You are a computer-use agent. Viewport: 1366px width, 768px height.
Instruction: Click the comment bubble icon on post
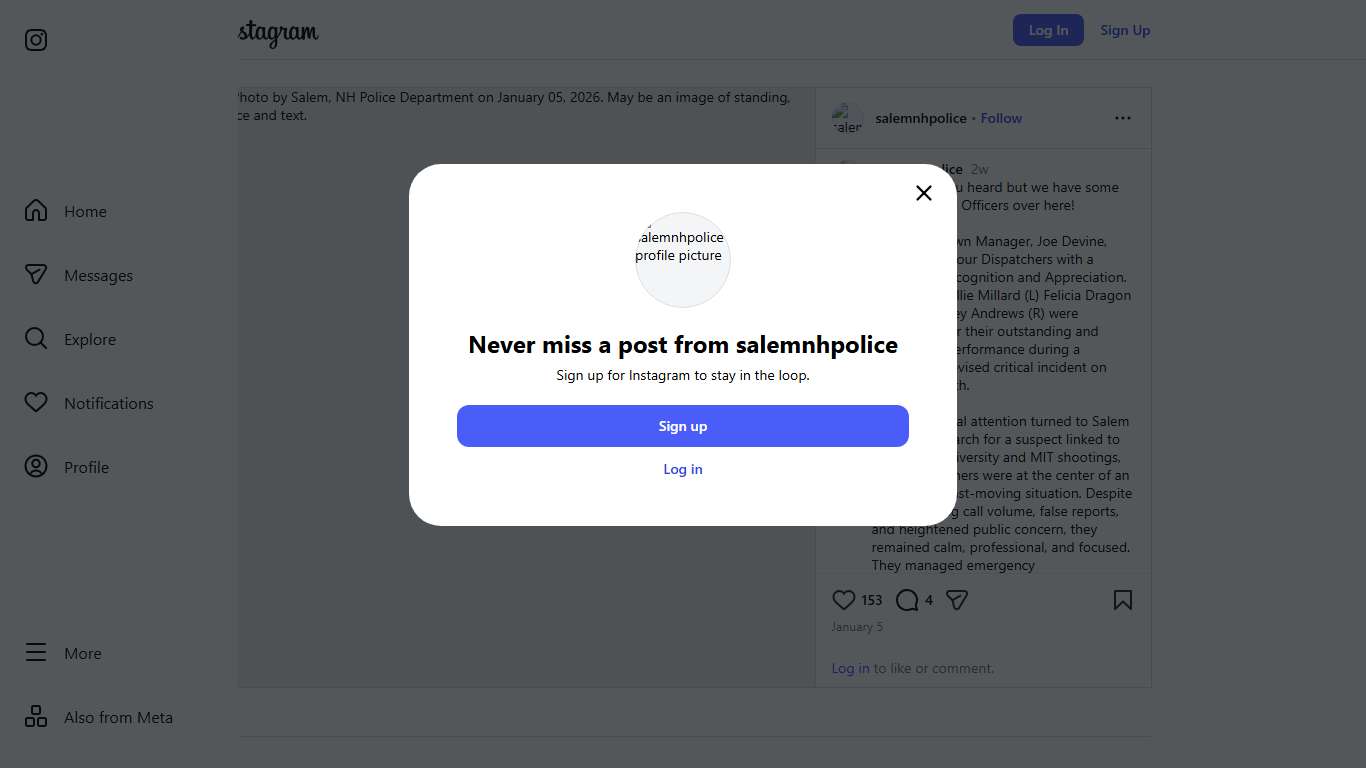(907, 600)
